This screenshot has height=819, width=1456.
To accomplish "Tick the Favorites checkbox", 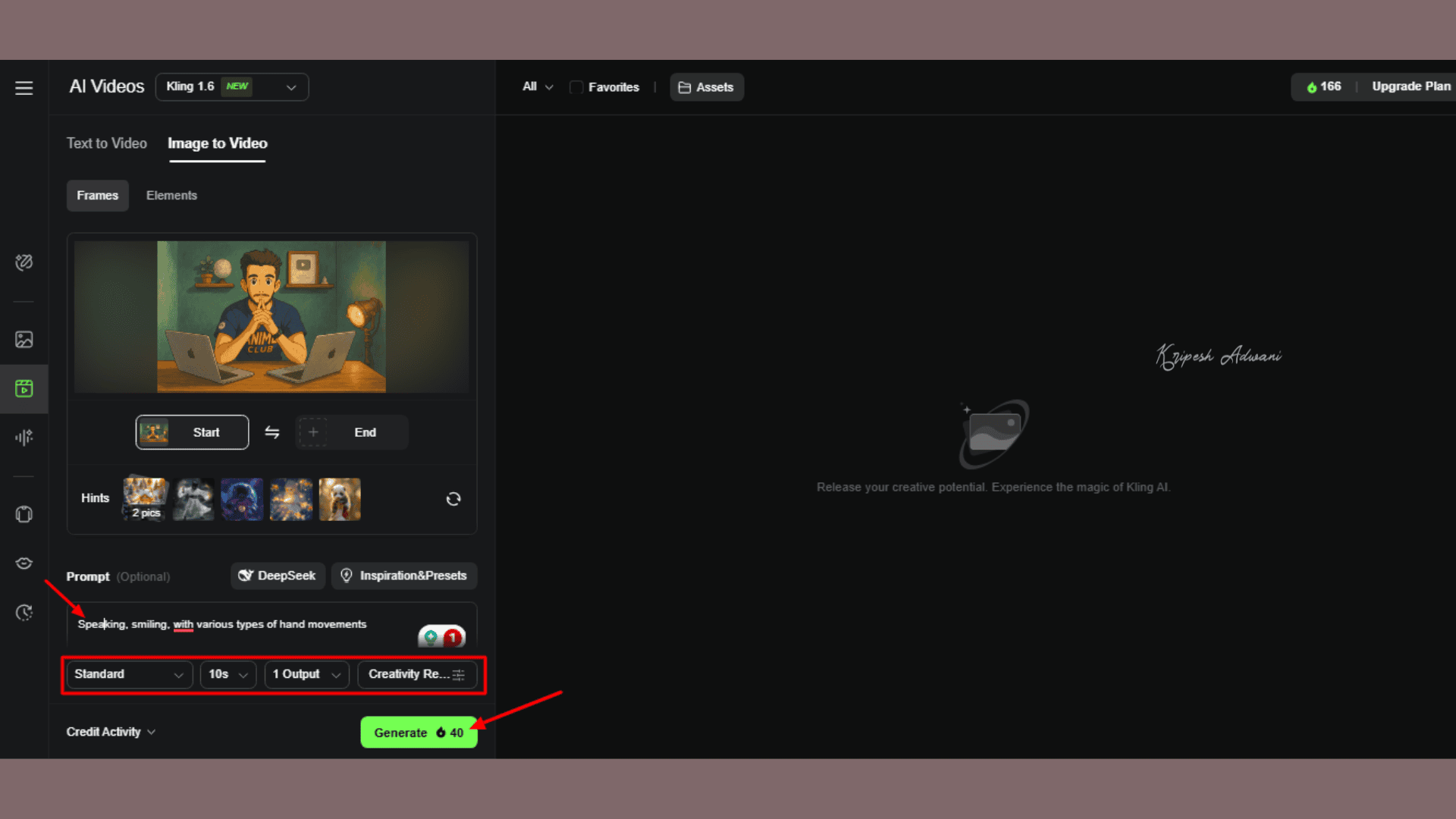I will 576,87.
